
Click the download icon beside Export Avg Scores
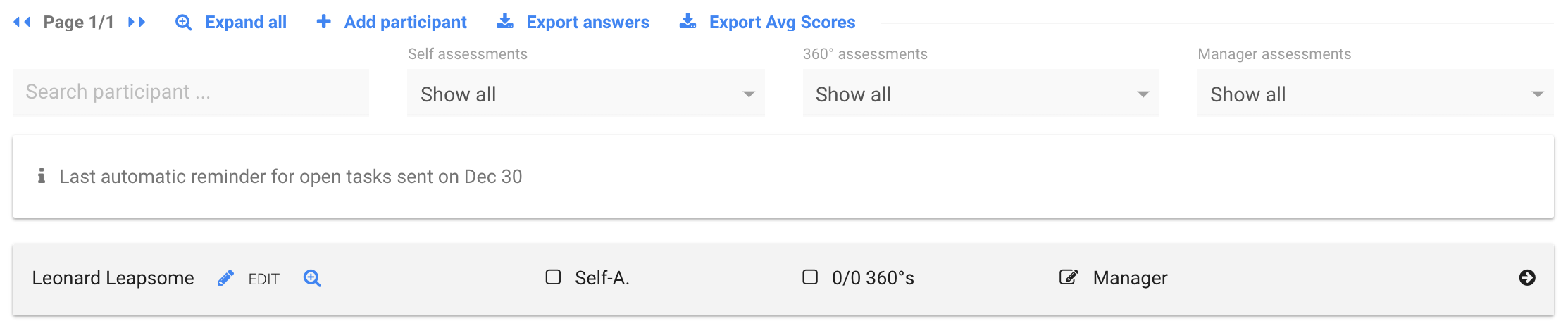(x=688, y=22)
